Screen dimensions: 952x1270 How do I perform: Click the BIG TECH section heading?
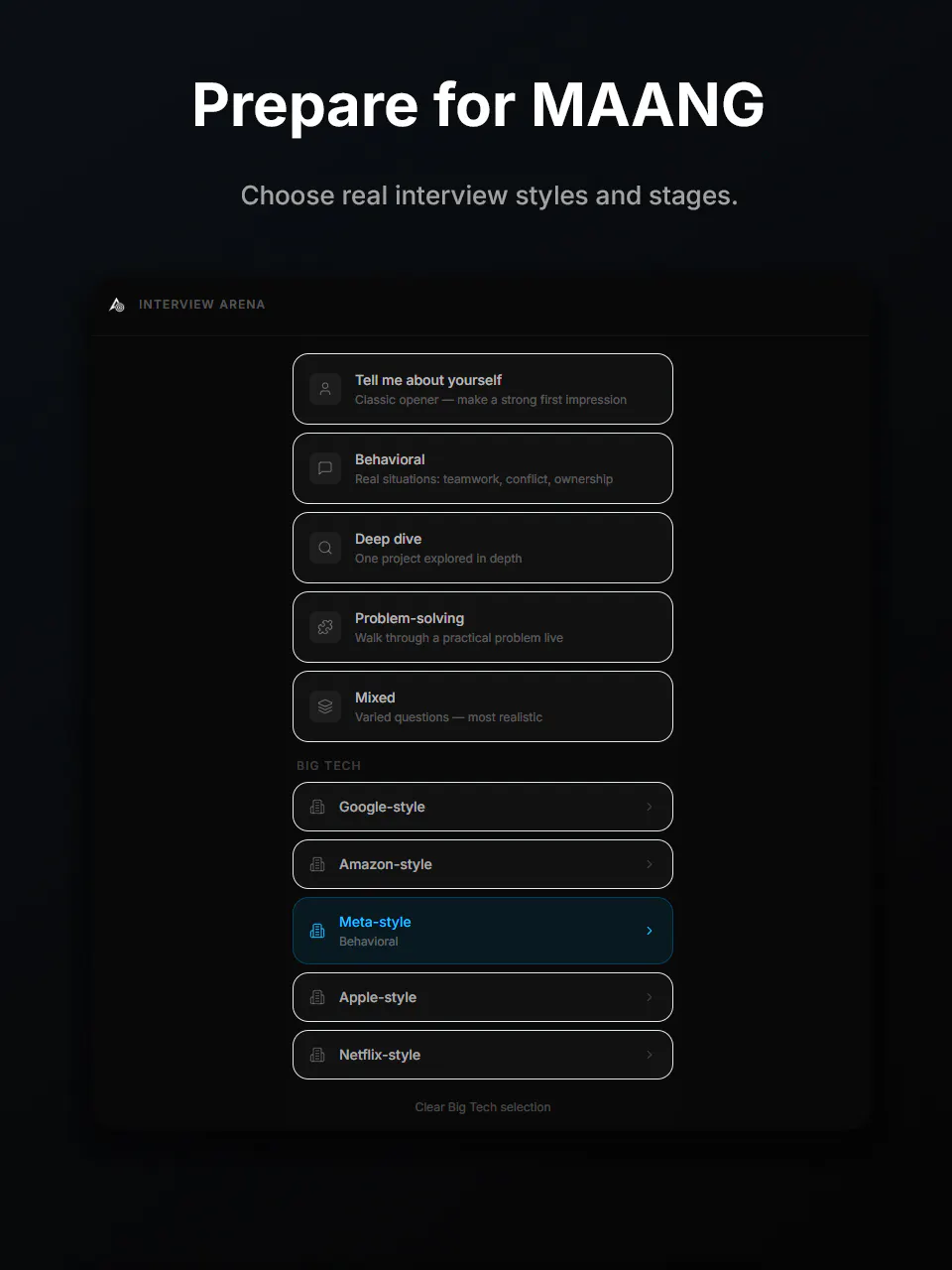point(328,766)
